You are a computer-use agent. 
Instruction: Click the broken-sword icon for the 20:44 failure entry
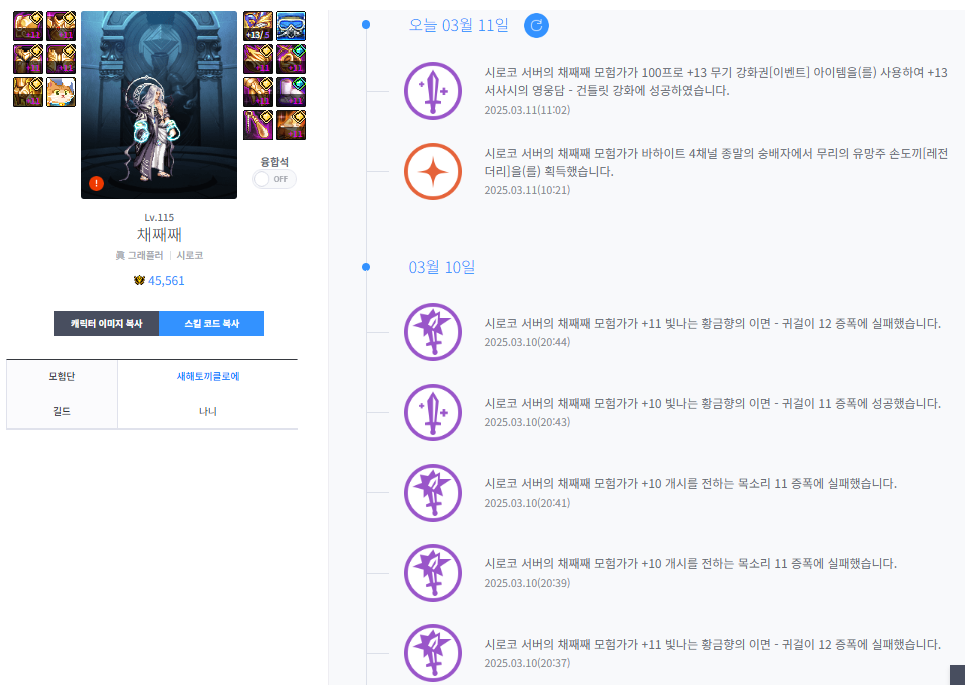[432, 332]
